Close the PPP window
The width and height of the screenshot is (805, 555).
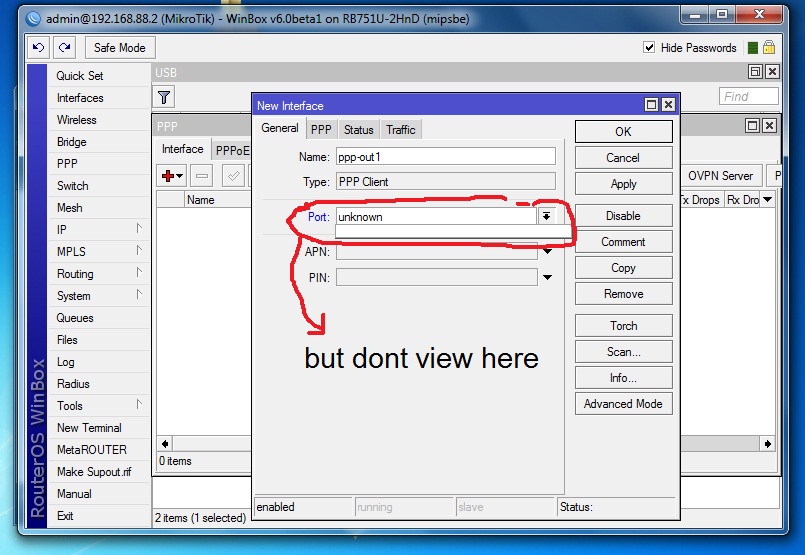click(x=769, y=125)
